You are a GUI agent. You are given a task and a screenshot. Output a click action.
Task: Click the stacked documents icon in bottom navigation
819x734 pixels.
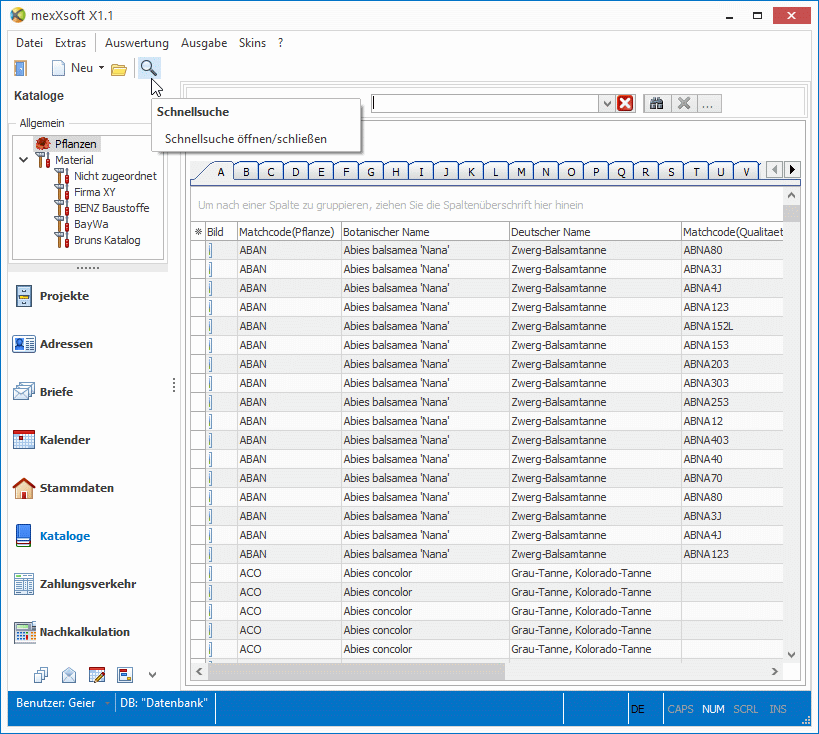coord(41,675)
